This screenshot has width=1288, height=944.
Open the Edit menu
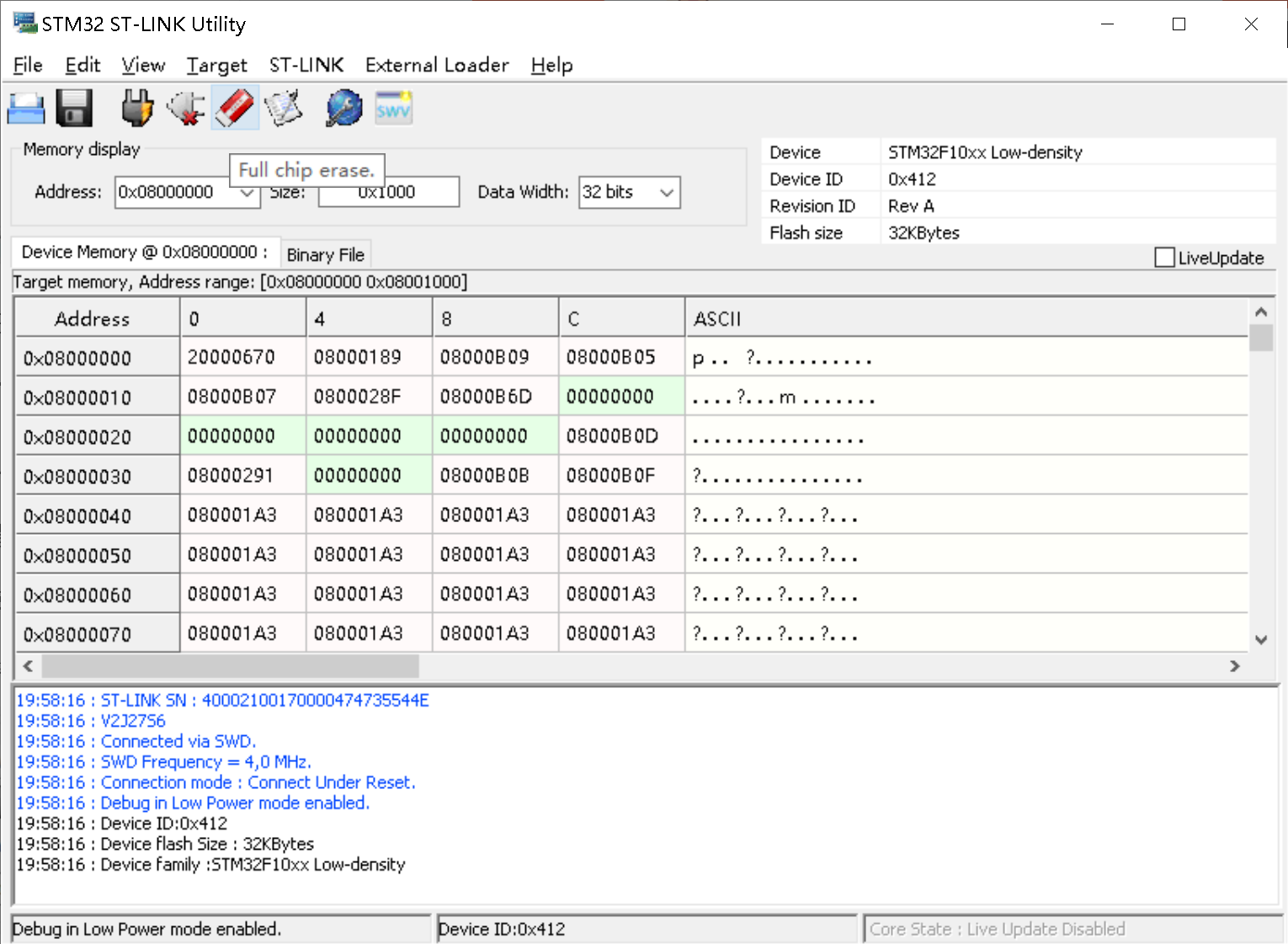tap(82, 65)
